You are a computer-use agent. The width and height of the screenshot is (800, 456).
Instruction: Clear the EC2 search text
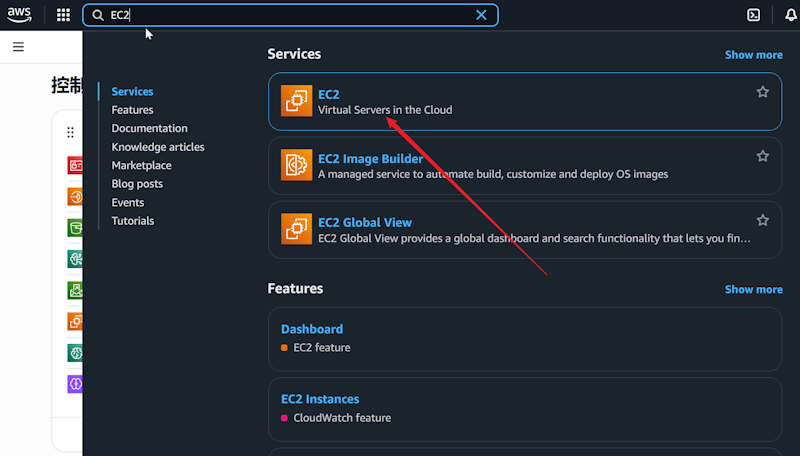tap(481, 15)
